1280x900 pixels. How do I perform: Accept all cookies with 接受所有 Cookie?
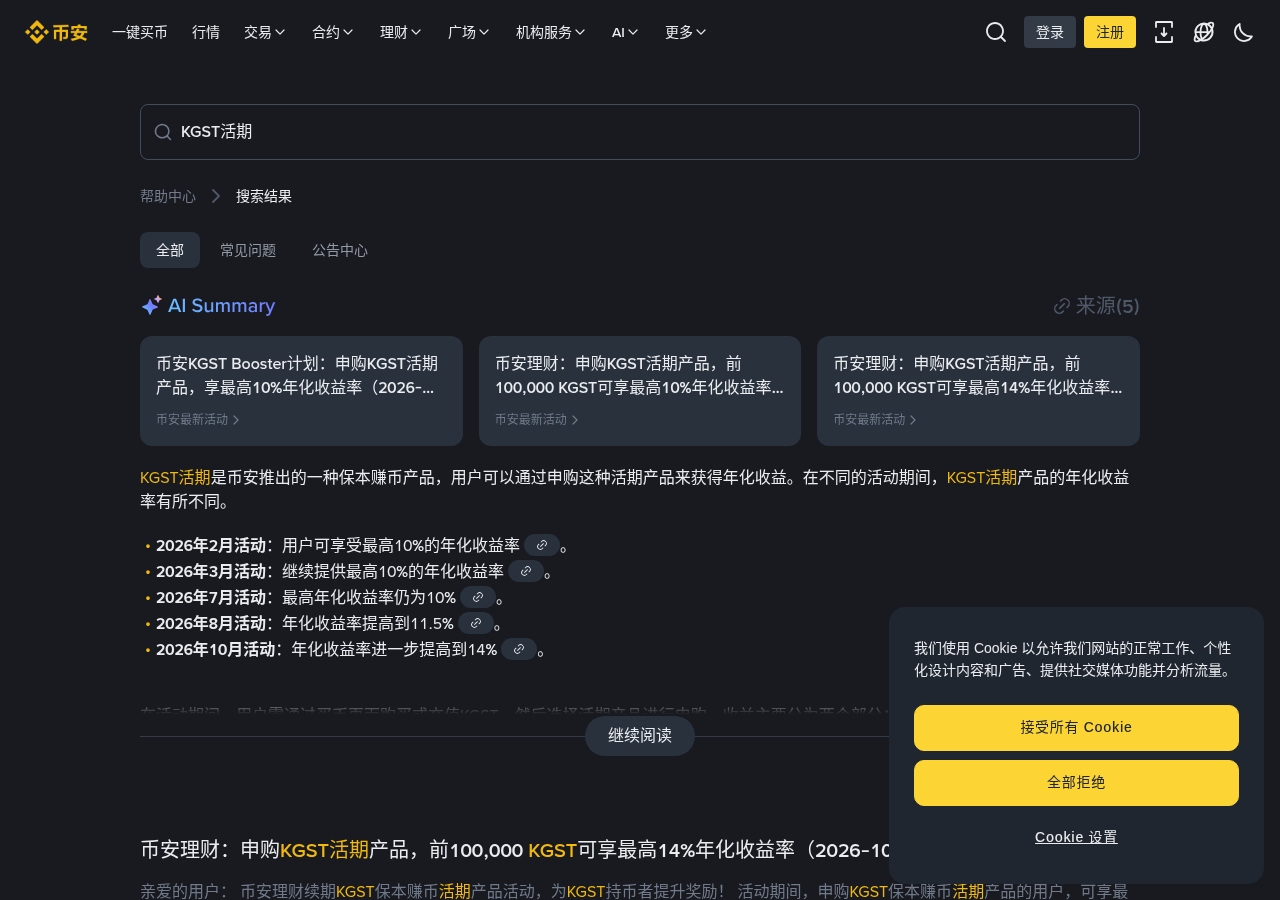click(x=1076, y=728)
